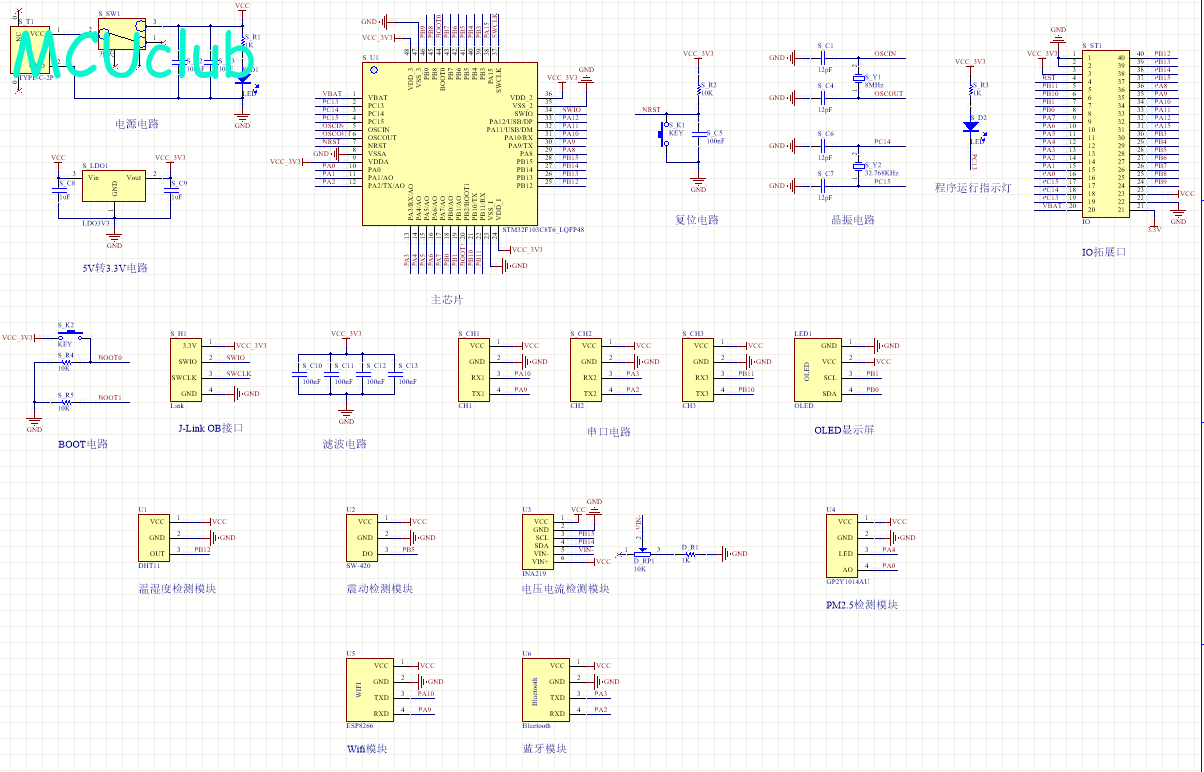The image size is (1204, 772).
Task: Select the S_C8 1uF input capacitor
Action: click(58, 190)
